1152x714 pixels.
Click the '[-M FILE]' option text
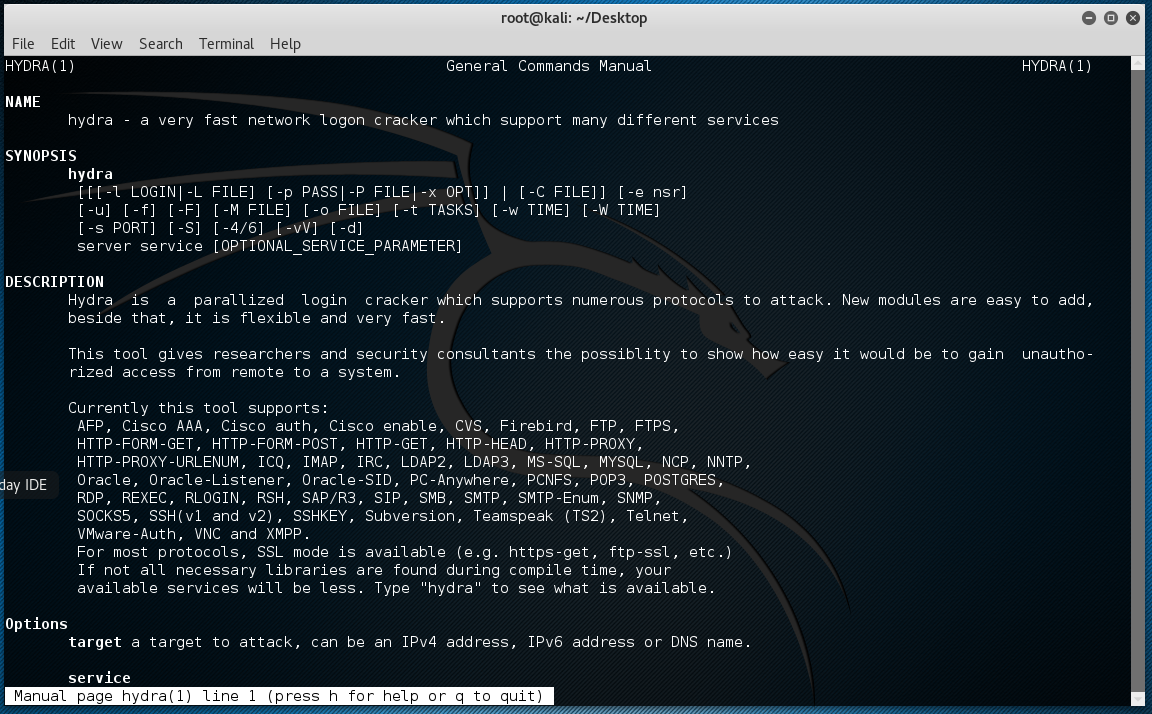[252, 210]
